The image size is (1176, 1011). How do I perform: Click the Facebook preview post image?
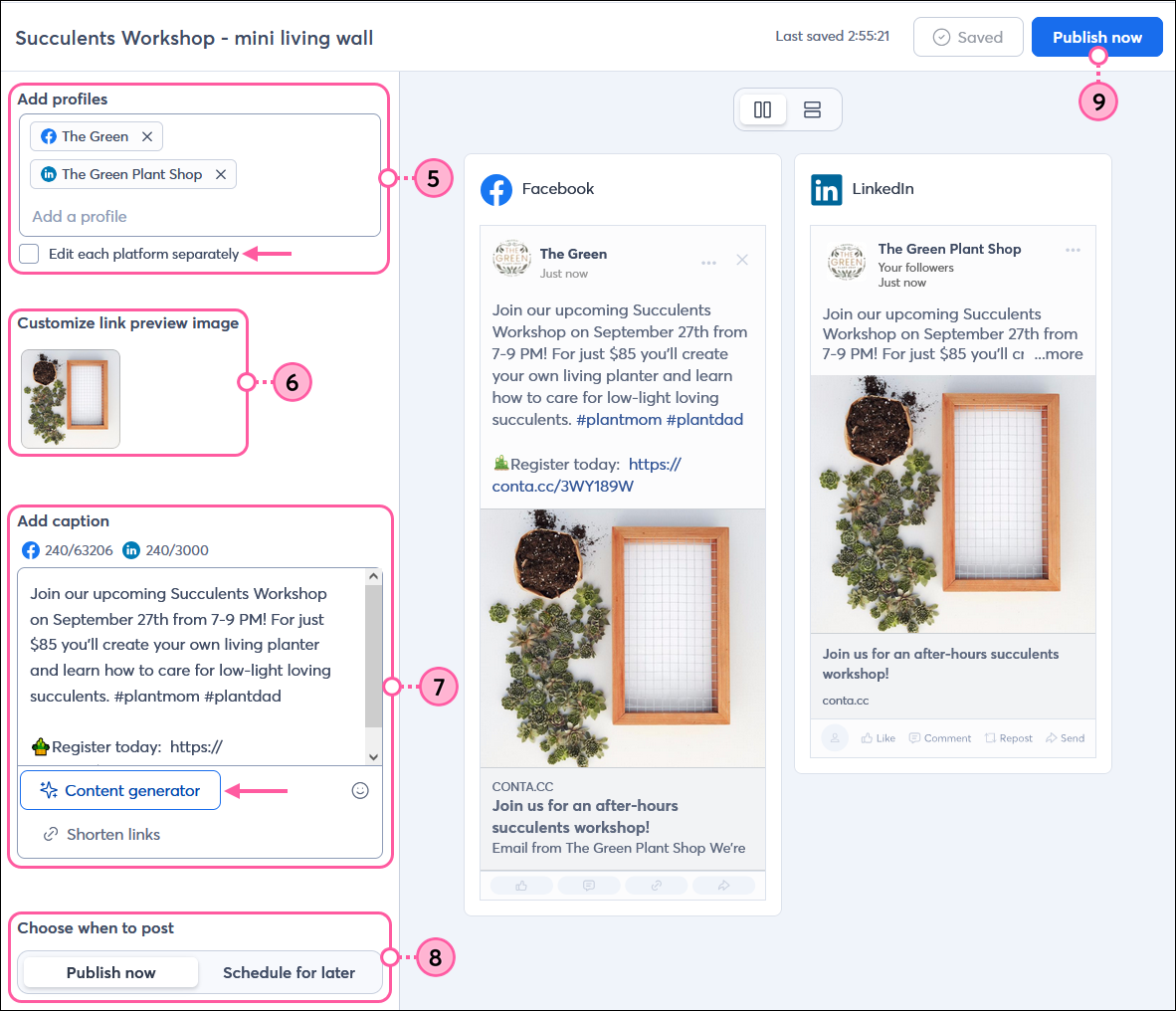(x=623, y=638)
